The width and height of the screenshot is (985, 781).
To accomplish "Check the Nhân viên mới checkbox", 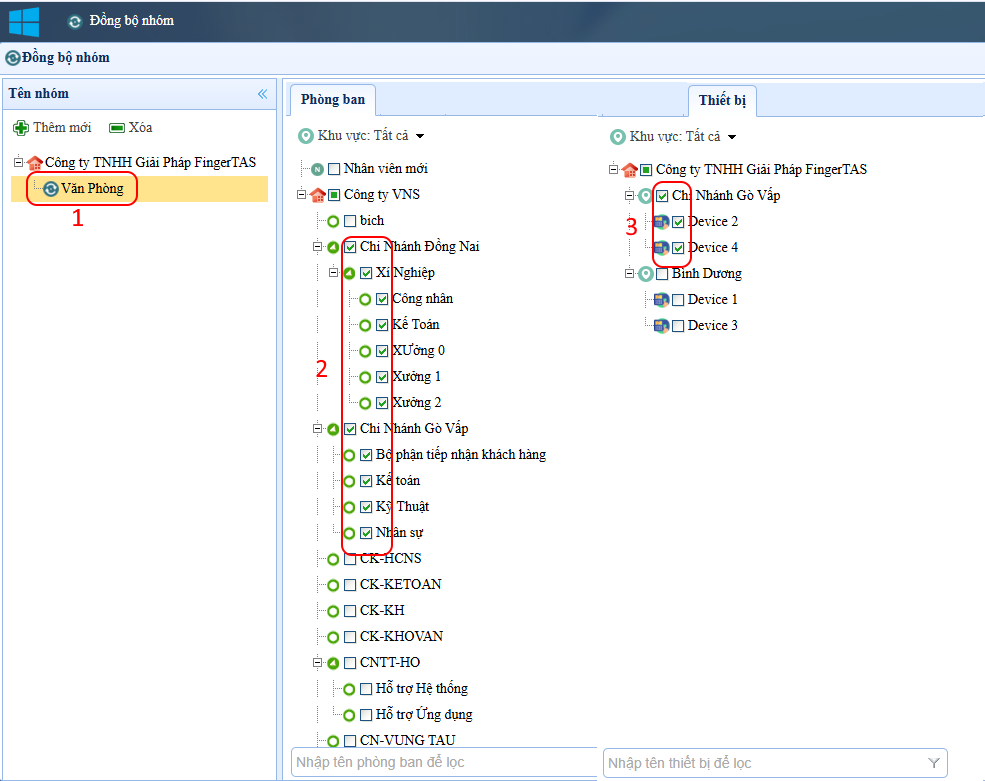I will pyautogui.click(x=334, y=169).
